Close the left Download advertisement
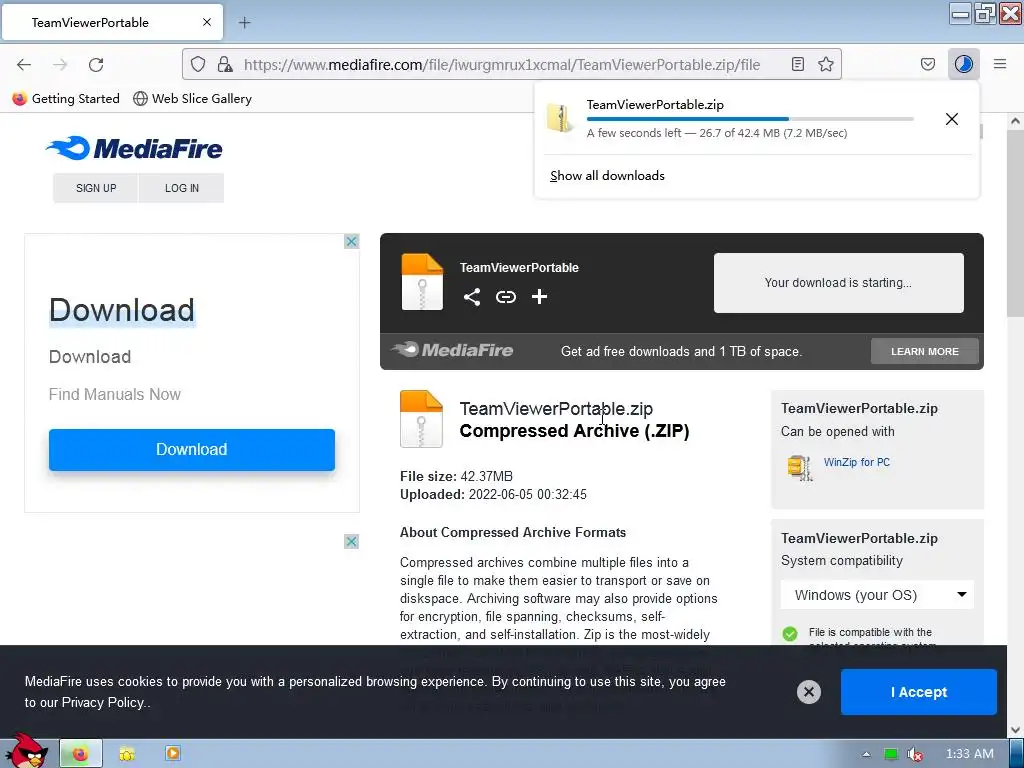Viewport: 1024px width, 768px height. click(351, 242)
